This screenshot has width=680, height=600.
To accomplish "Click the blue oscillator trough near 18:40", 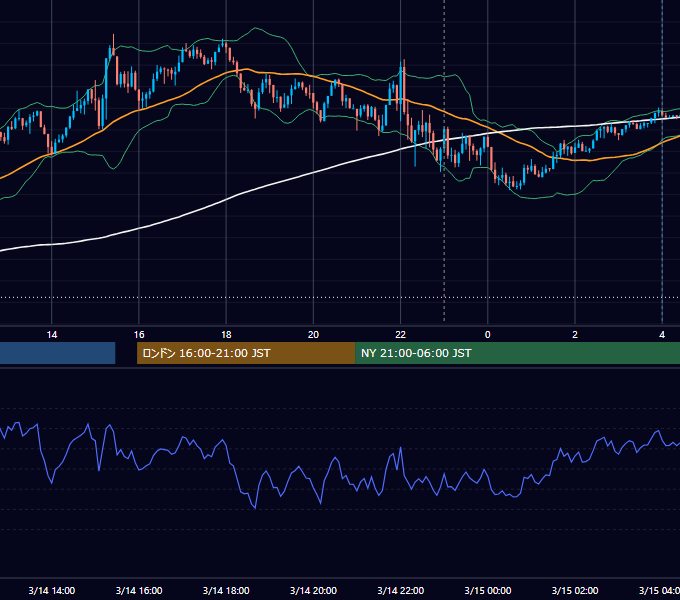I will [x=255, y=507].
